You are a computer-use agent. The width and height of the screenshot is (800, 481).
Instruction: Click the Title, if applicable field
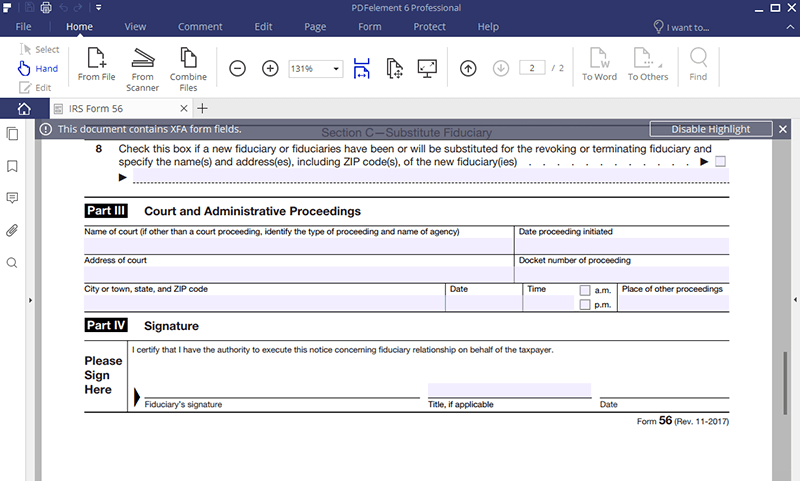(x=509, y=390)
